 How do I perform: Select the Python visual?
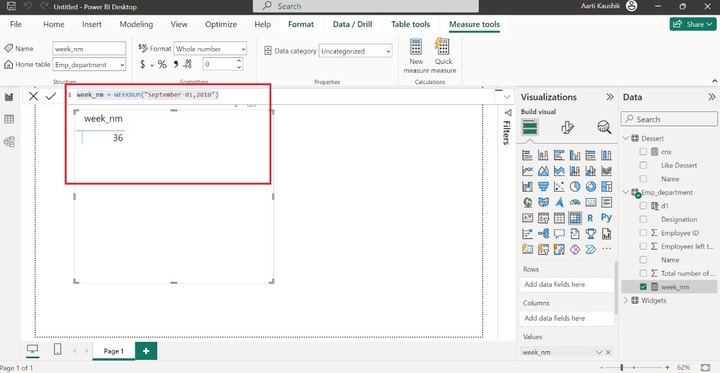(x=606, y=218)
